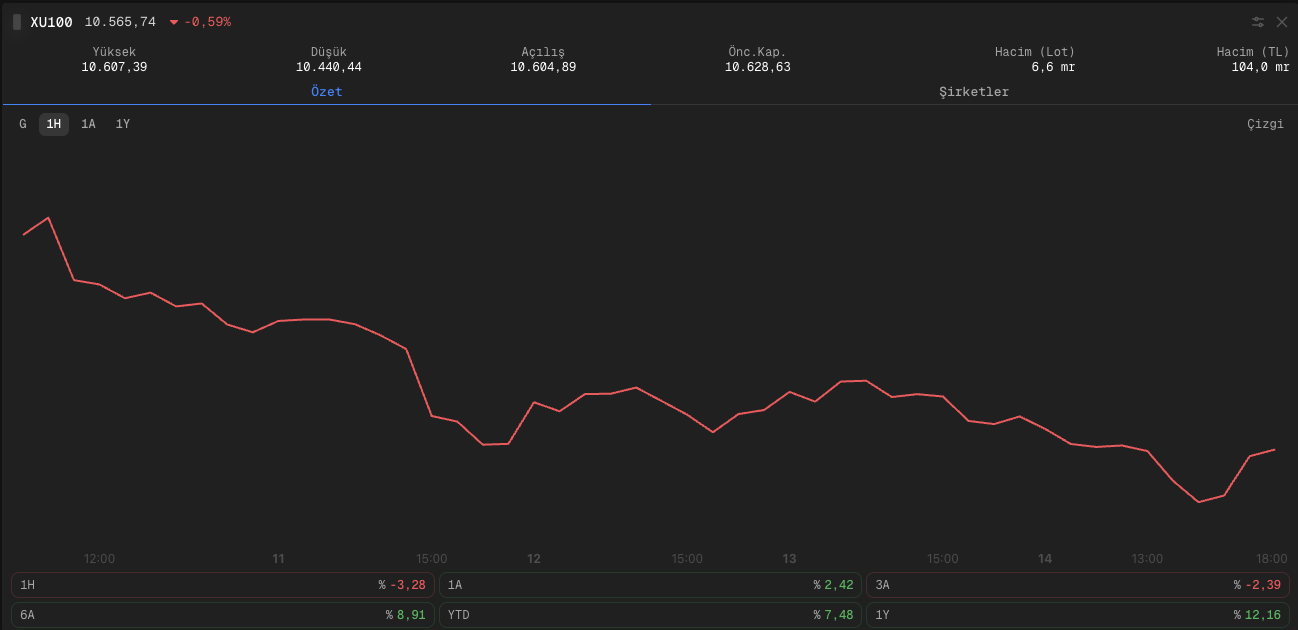Viewport: 1298px width, 630px height.
Task: Select the 1H weekly range
Action: (54, 124)
